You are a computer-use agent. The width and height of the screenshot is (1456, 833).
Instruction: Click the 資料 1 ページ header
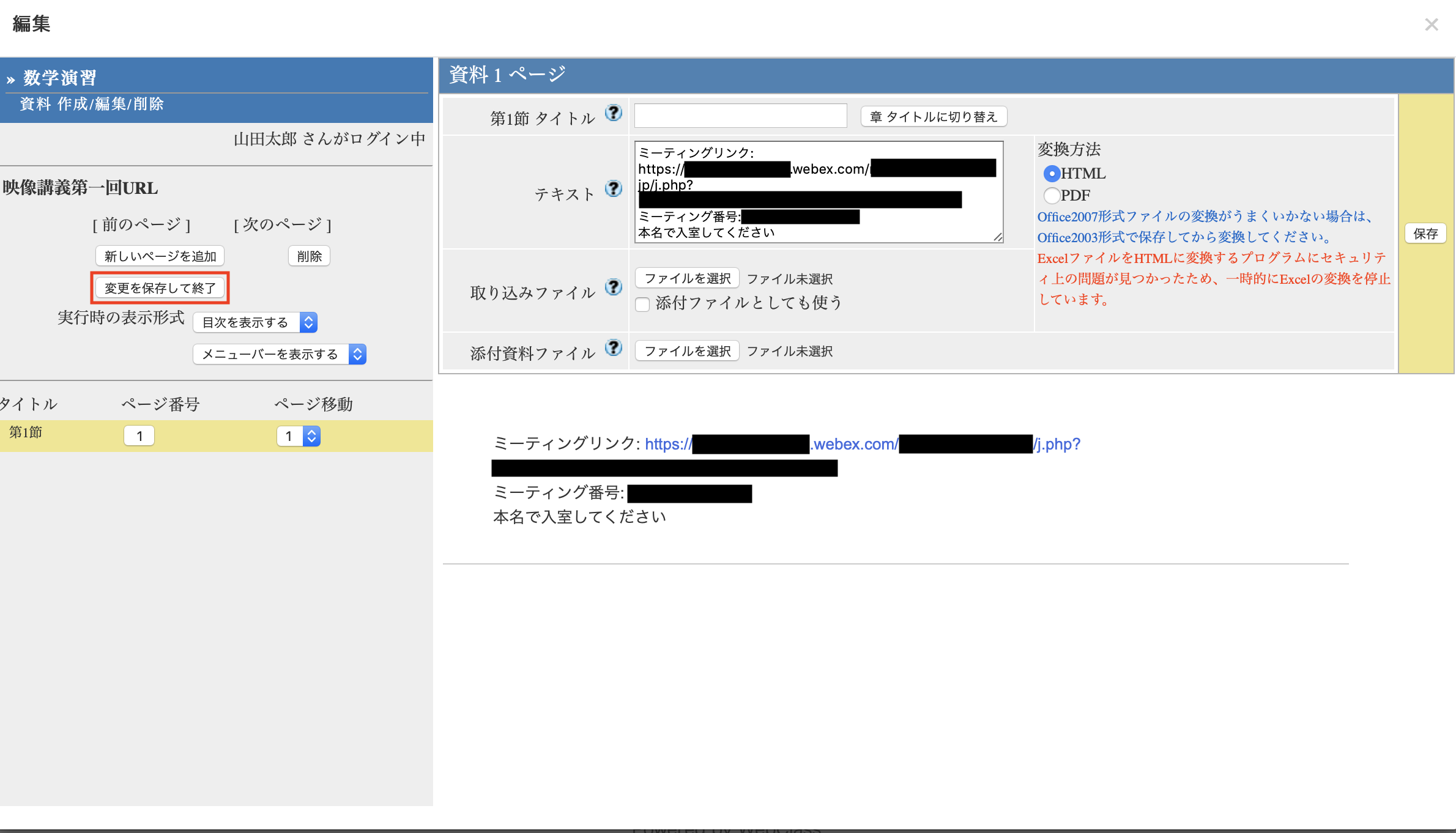(507, 75)
